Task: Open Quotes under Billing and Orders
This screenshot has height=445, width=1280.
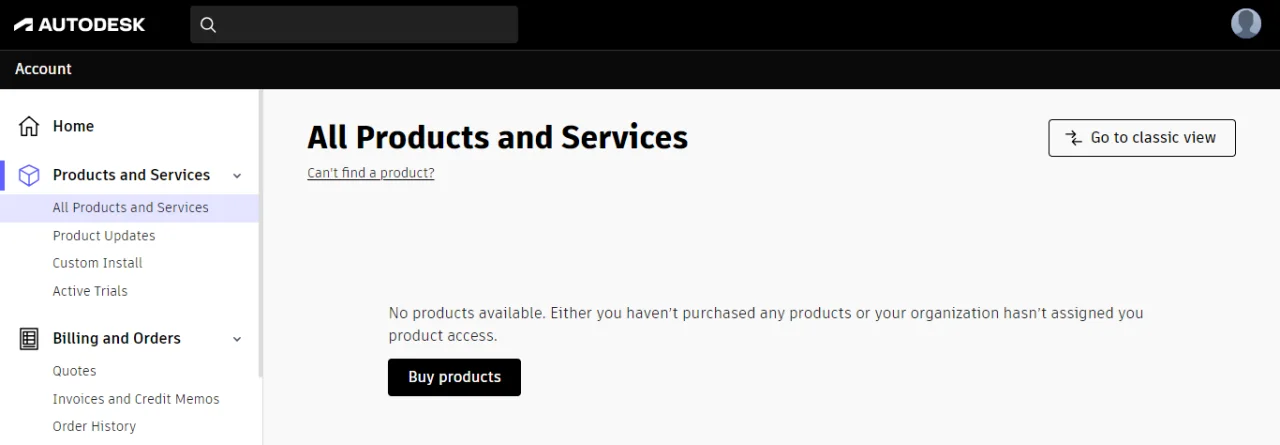Action: point(74,371)
